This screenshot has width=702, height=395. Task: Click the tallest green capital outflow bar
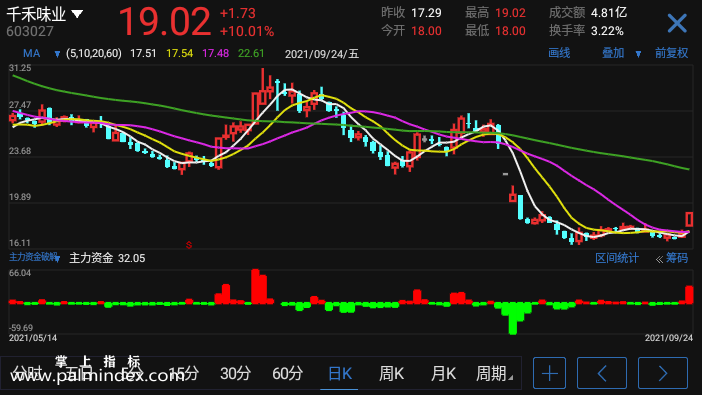click(x=513, y=318)
